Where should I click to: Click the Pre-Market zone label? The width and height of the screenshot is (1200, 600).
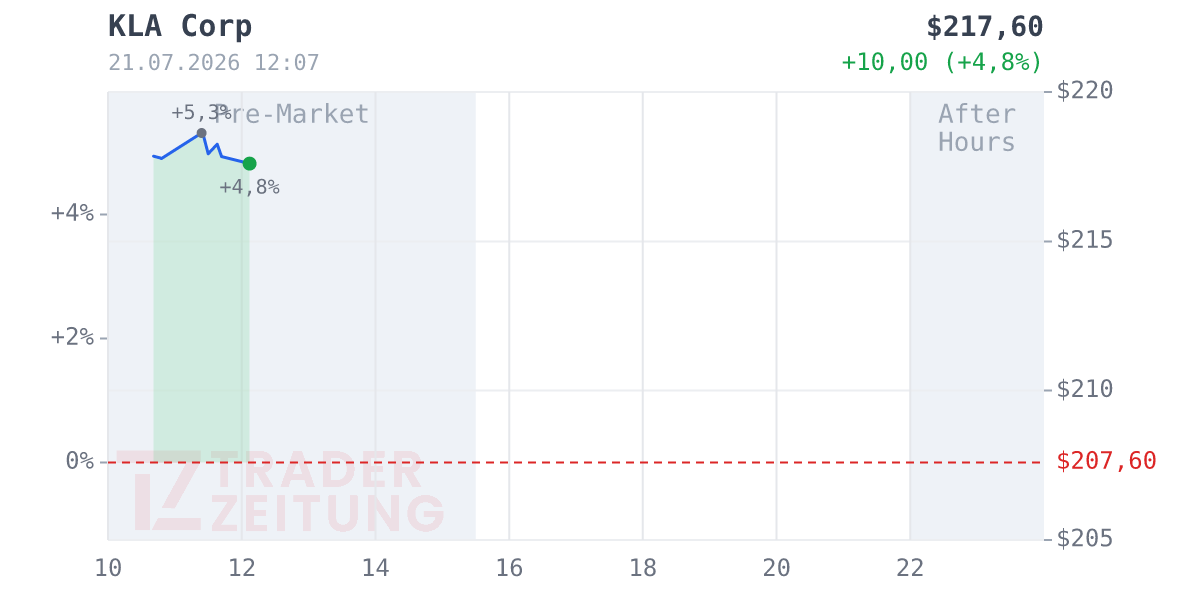tap(292, 114)
